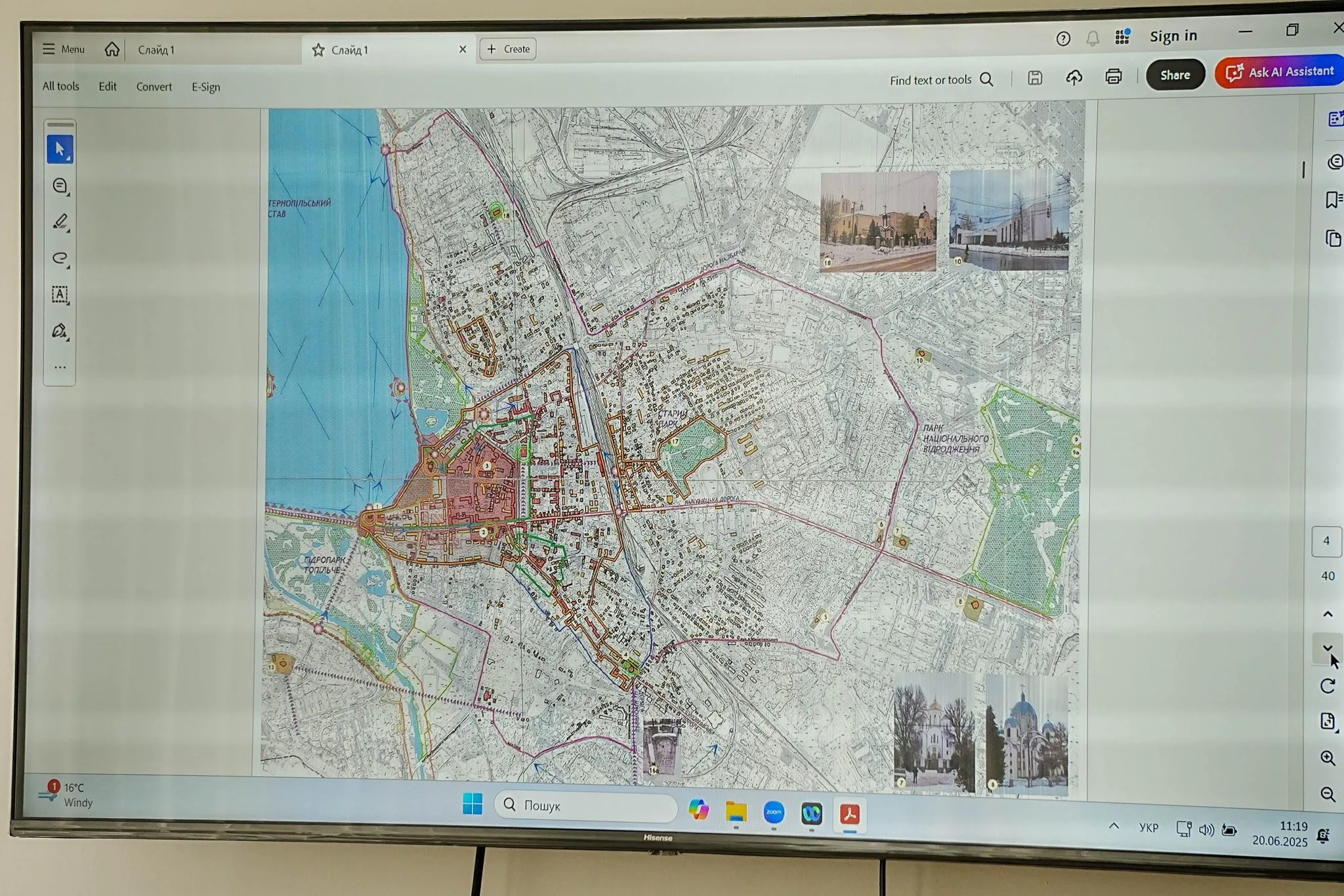Viewport: 1344px width, 896px height.
Task: Switch to the first Слайд 1 tab
Action: [156, 50]
